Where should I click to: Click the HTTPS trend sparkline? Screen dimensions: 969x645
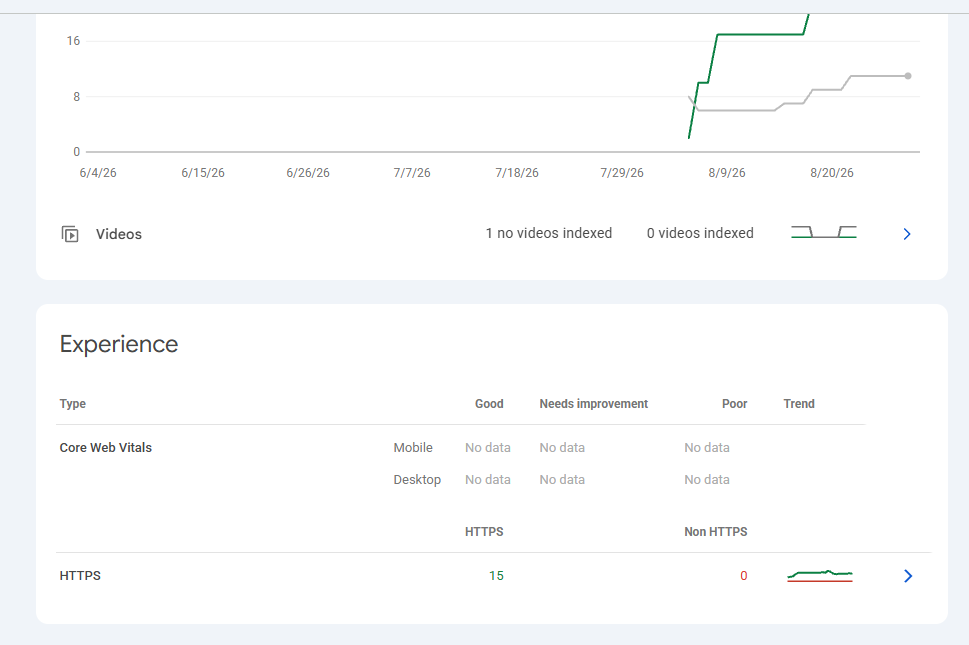(x=819, y=576)
